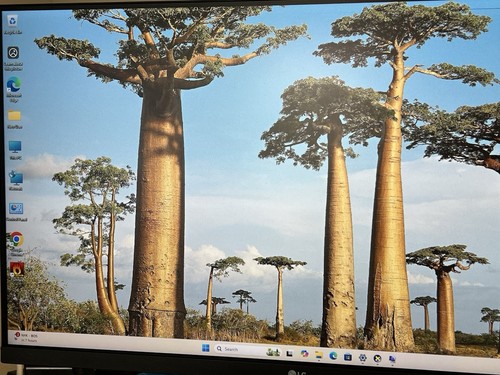
Task: Open Task View from the taskbar
Action: 290,353
